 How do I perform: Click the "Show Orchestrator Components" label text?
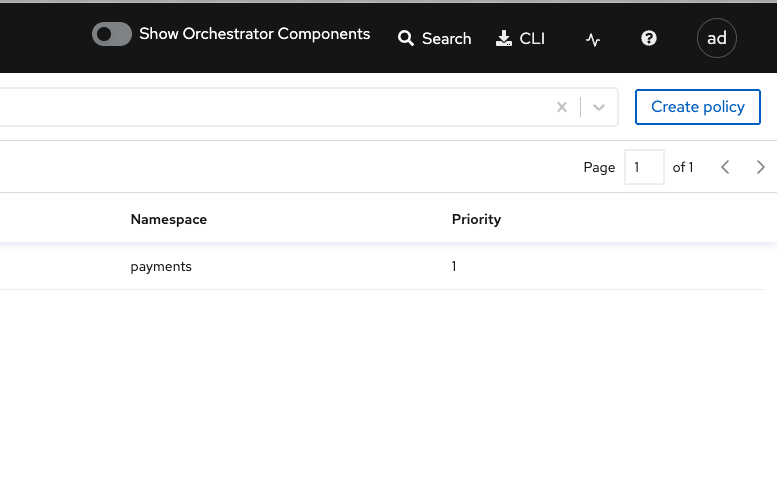tap(254, 34)
